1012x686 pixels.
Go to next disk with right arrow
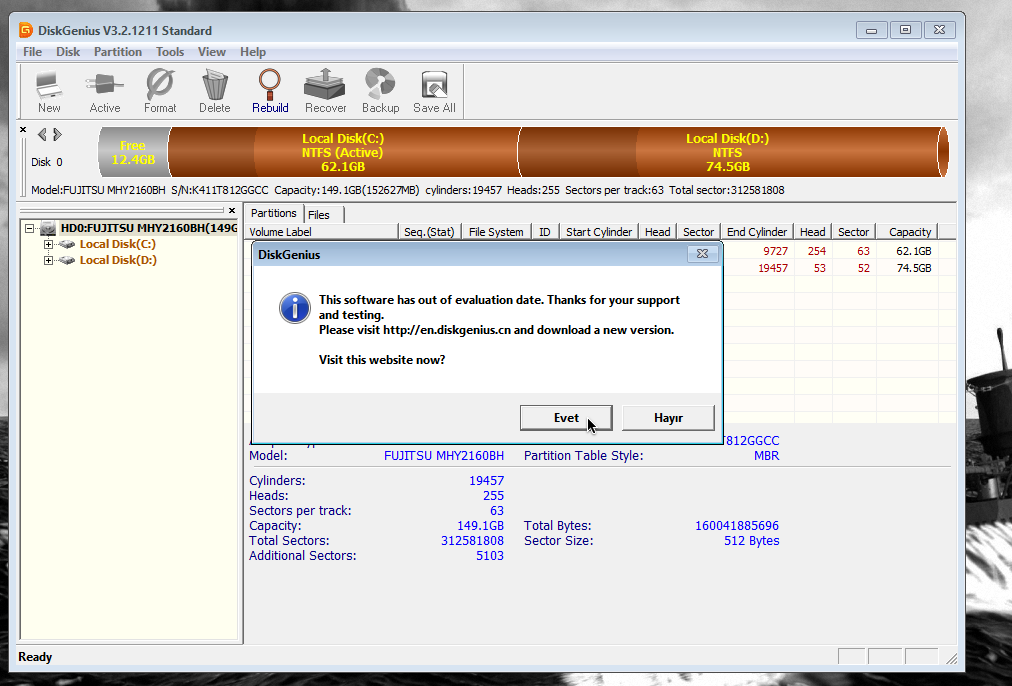click(x=57, y=134)
